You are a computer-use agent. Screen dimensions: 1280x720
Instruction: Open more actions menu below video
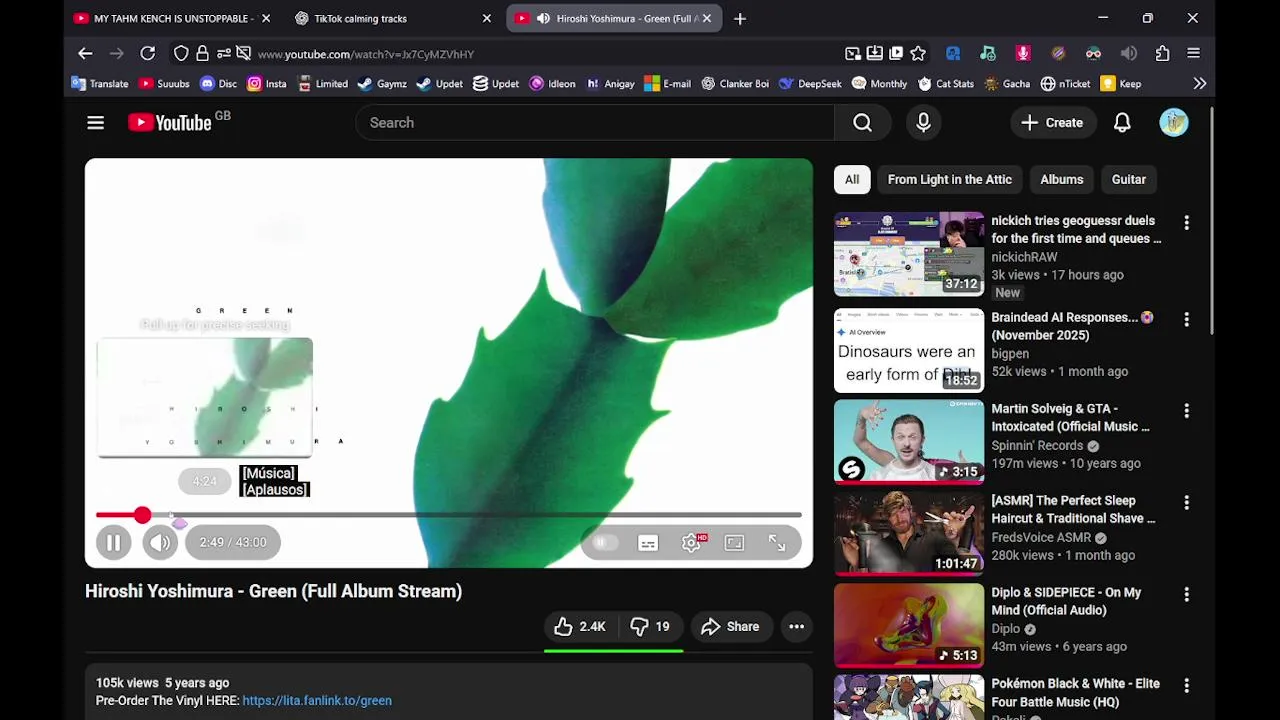pos(796,626)
